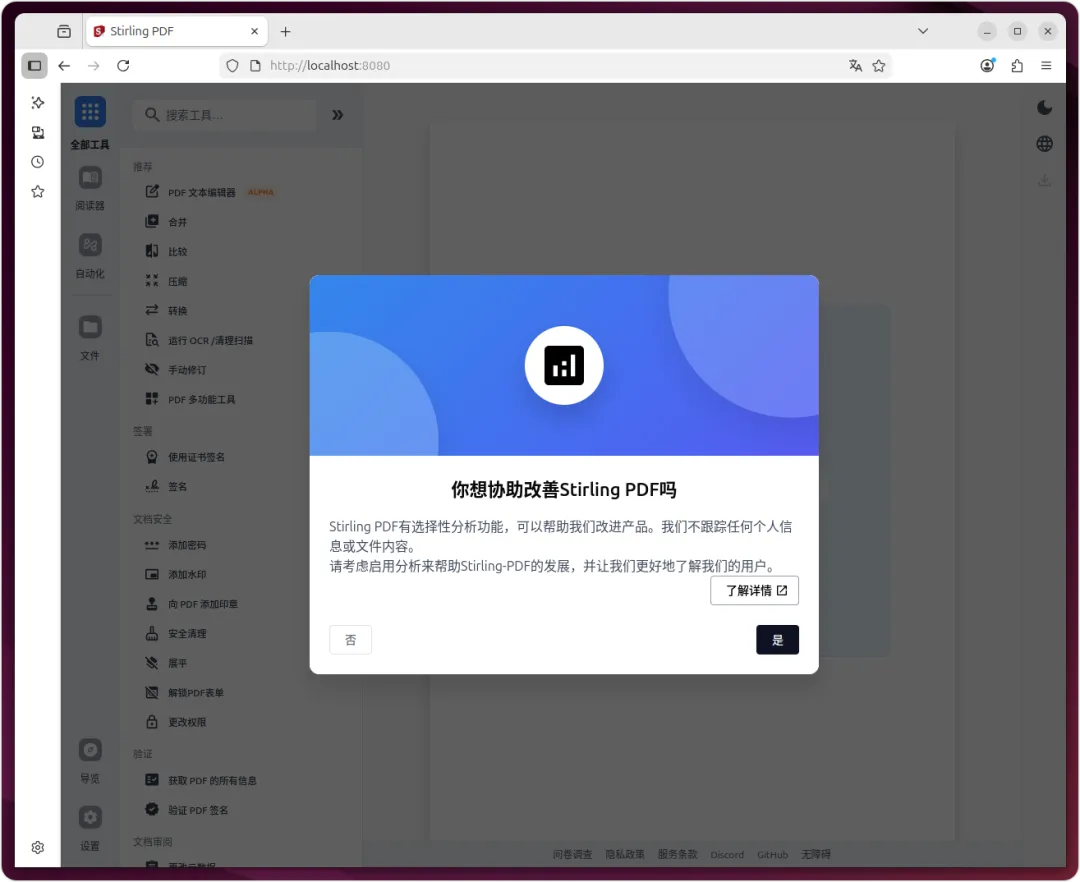
Task: Open the 服务条款 terms link
Action: click(x=677, y=854)
